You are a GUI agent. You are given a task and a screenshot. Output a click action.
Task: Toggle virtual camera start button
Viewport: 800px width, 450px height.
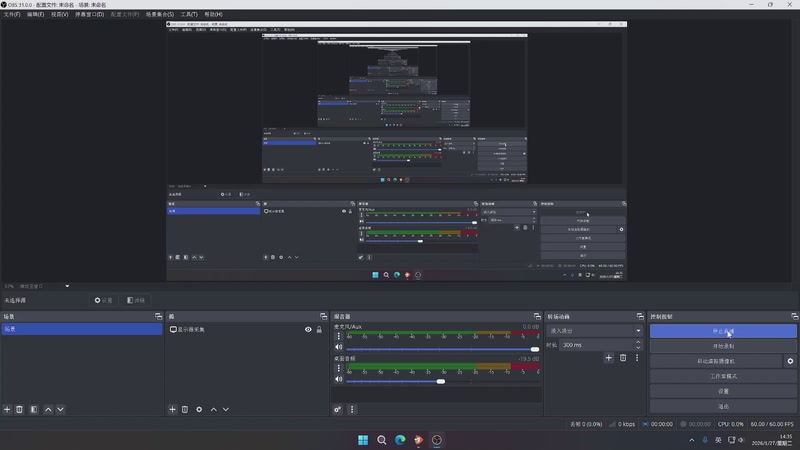click(716, 361)
